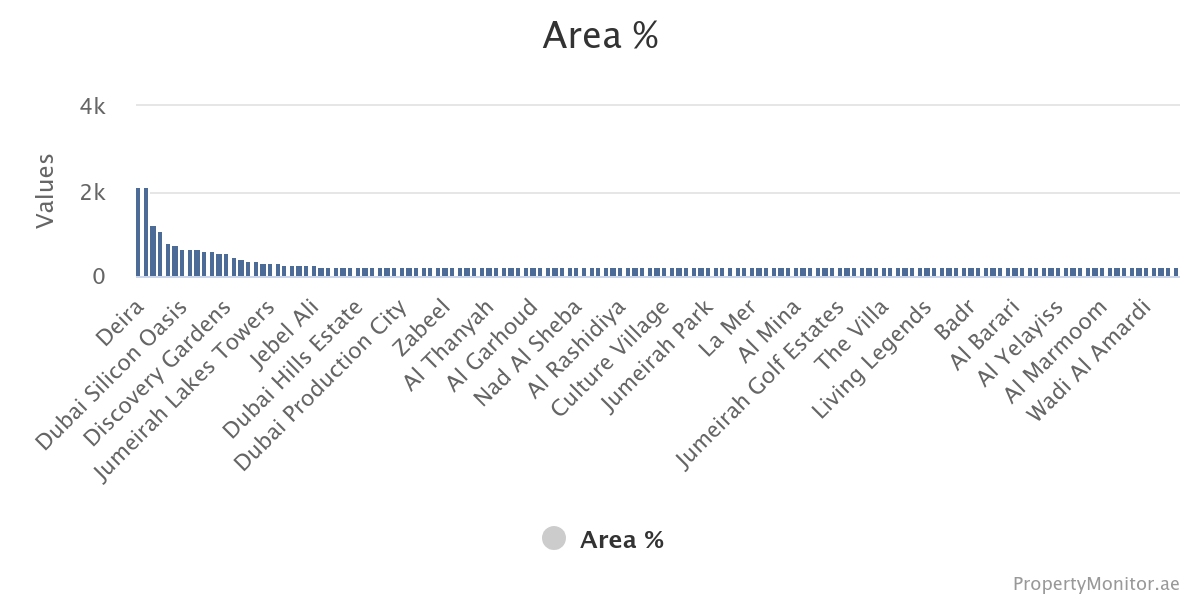The width and height of the screenshot is (1200, 600).
Task: Toggle the Area % series legend label
Action: 621,540
